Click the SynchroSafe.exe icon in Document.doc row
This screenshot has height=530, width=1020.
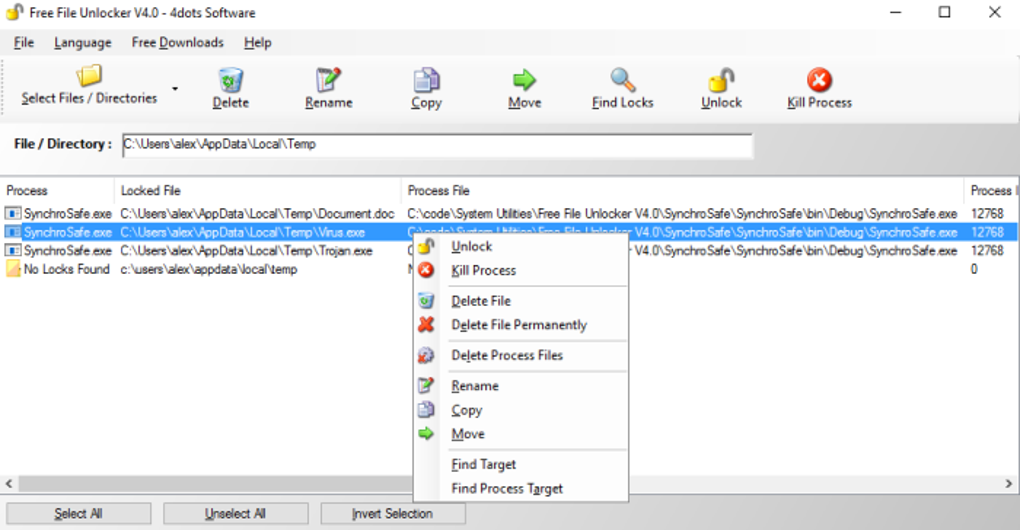tap(12, 214)
